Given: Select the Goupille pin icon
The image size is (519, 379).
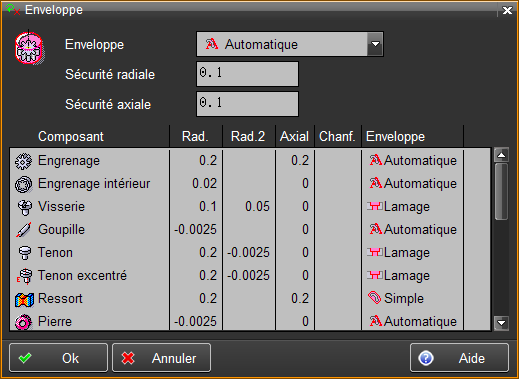Looking at the screenshot, I should 23,230.
